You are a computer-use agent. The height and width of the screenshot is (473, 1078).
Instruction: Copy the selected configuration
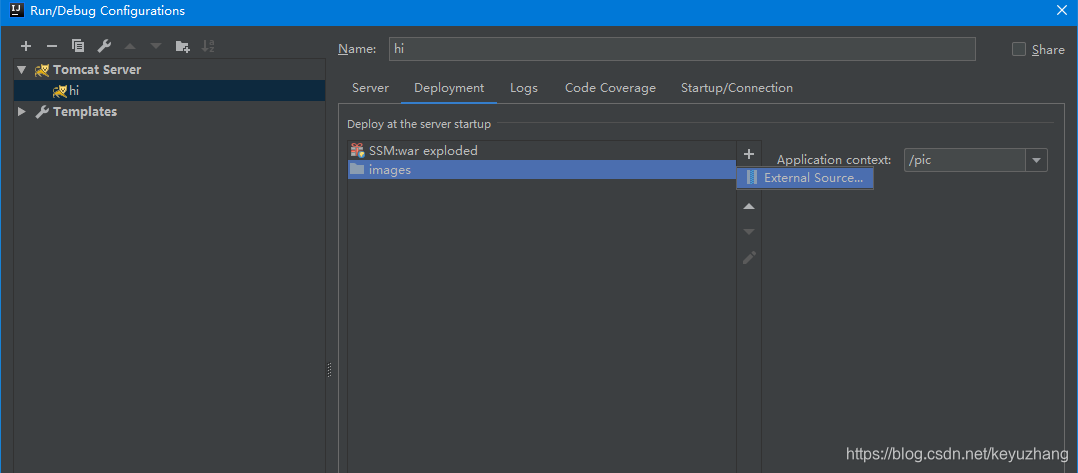[78, 46]
